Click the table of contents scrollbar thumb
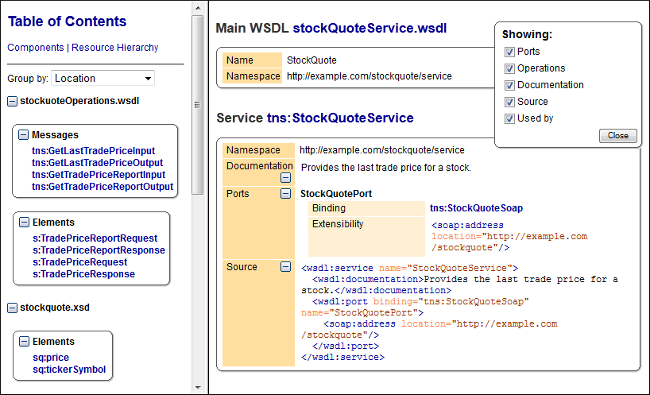650x395 pixels. coord(198,105)
